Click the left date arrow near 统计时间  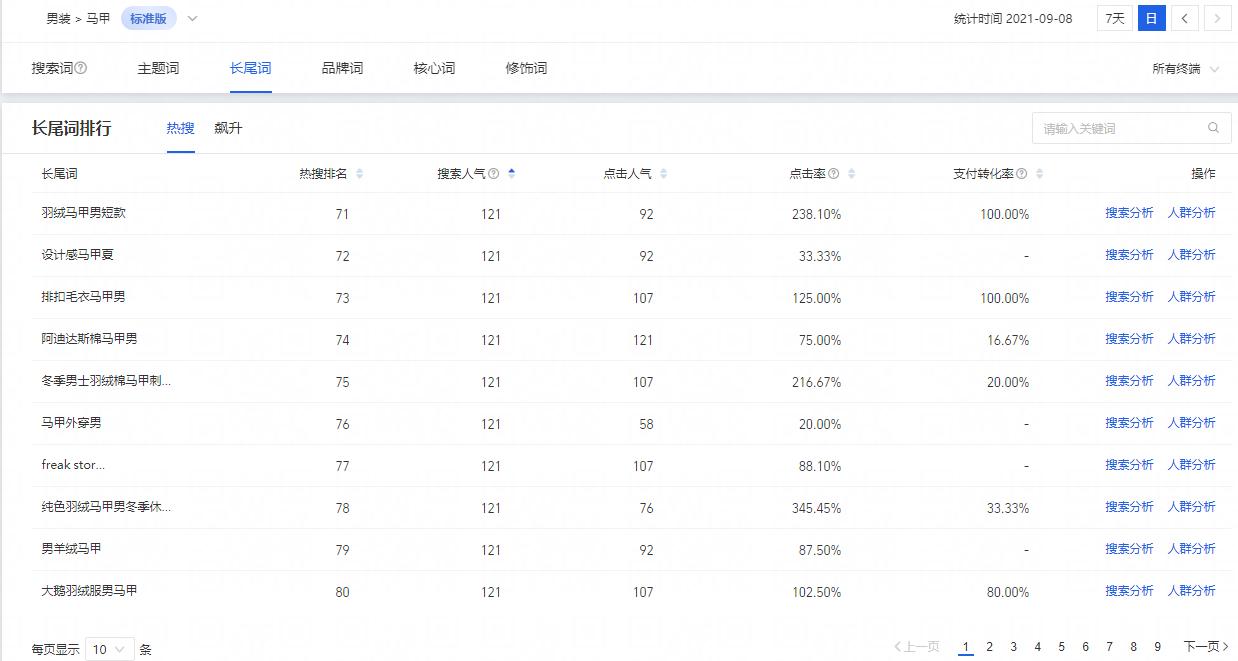(x=1186, y=18)
